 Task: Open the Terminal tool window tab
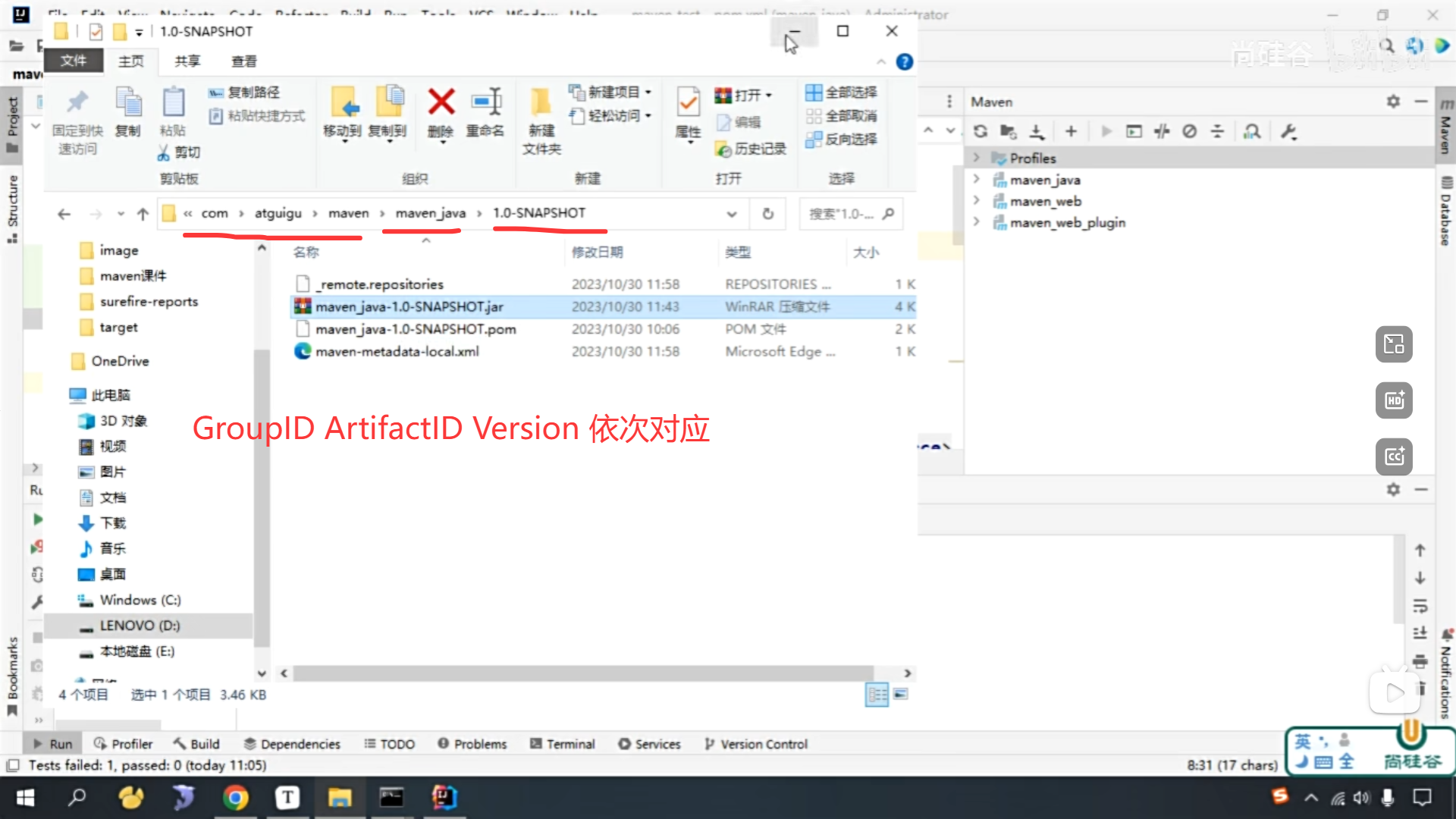(562, 744)
